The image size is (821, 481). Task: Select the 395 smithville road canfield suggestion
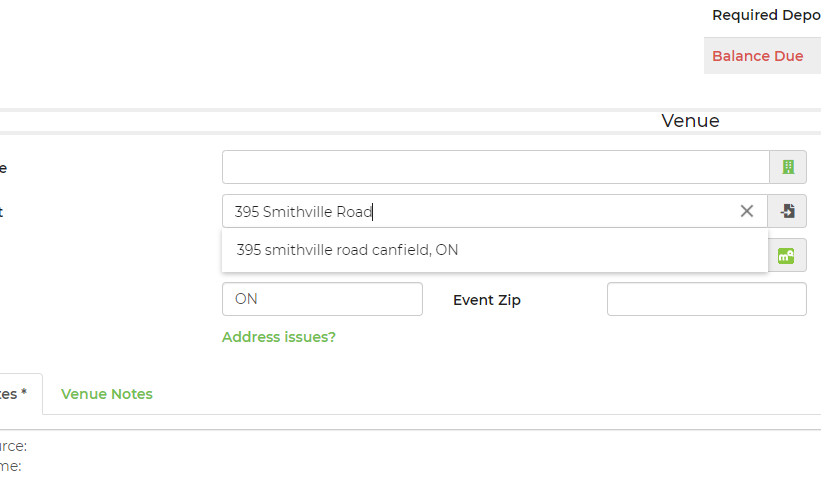tap(347, 250)
